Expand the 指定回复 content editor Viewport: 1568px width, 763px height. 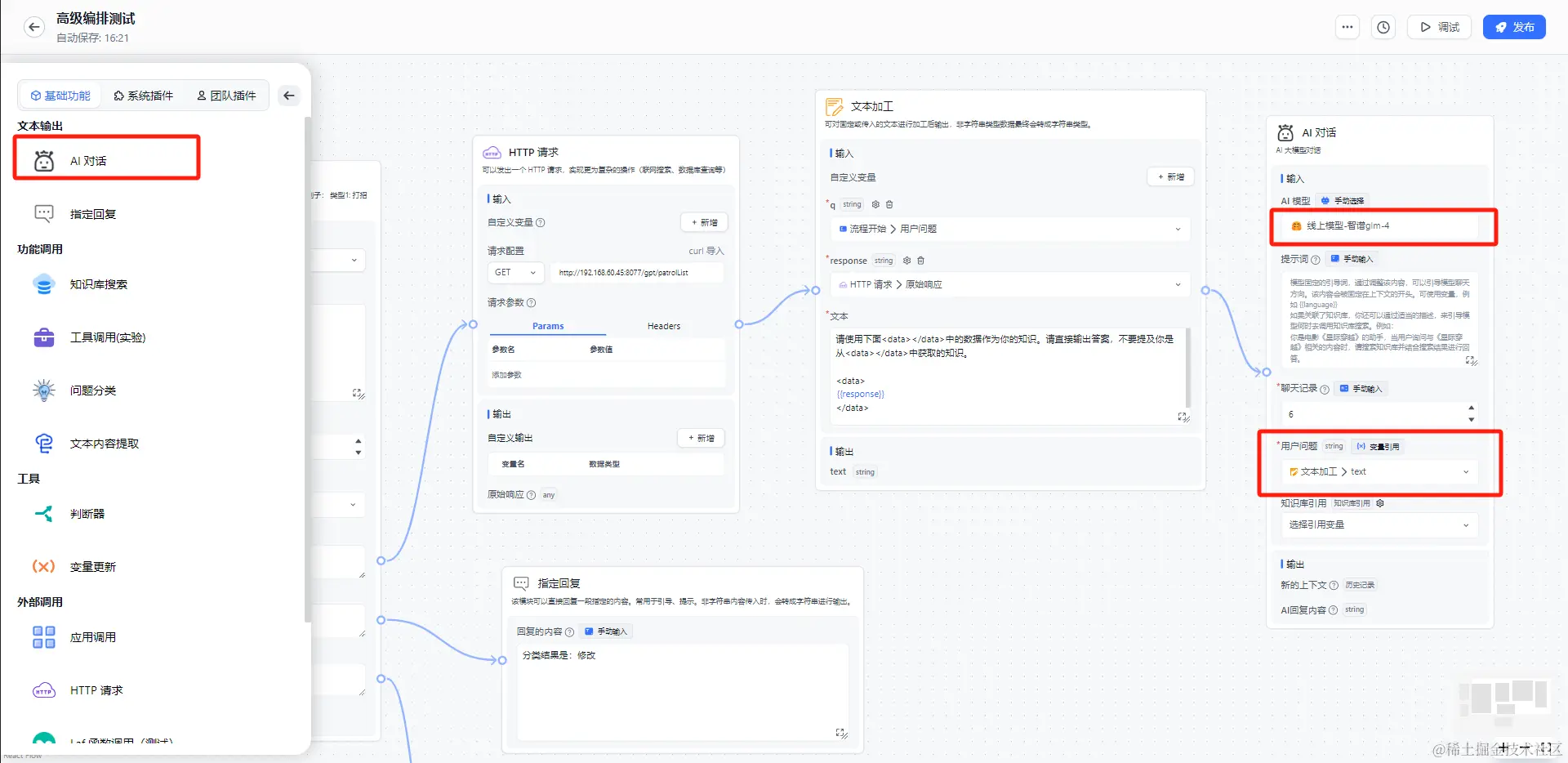tap(841, 733)
